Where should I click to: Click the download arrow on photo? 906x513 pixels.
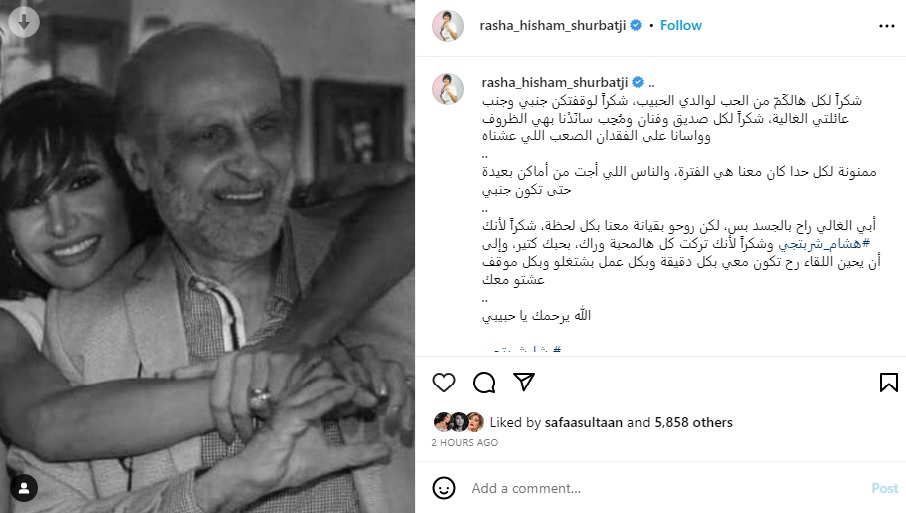tap(24, 23)
